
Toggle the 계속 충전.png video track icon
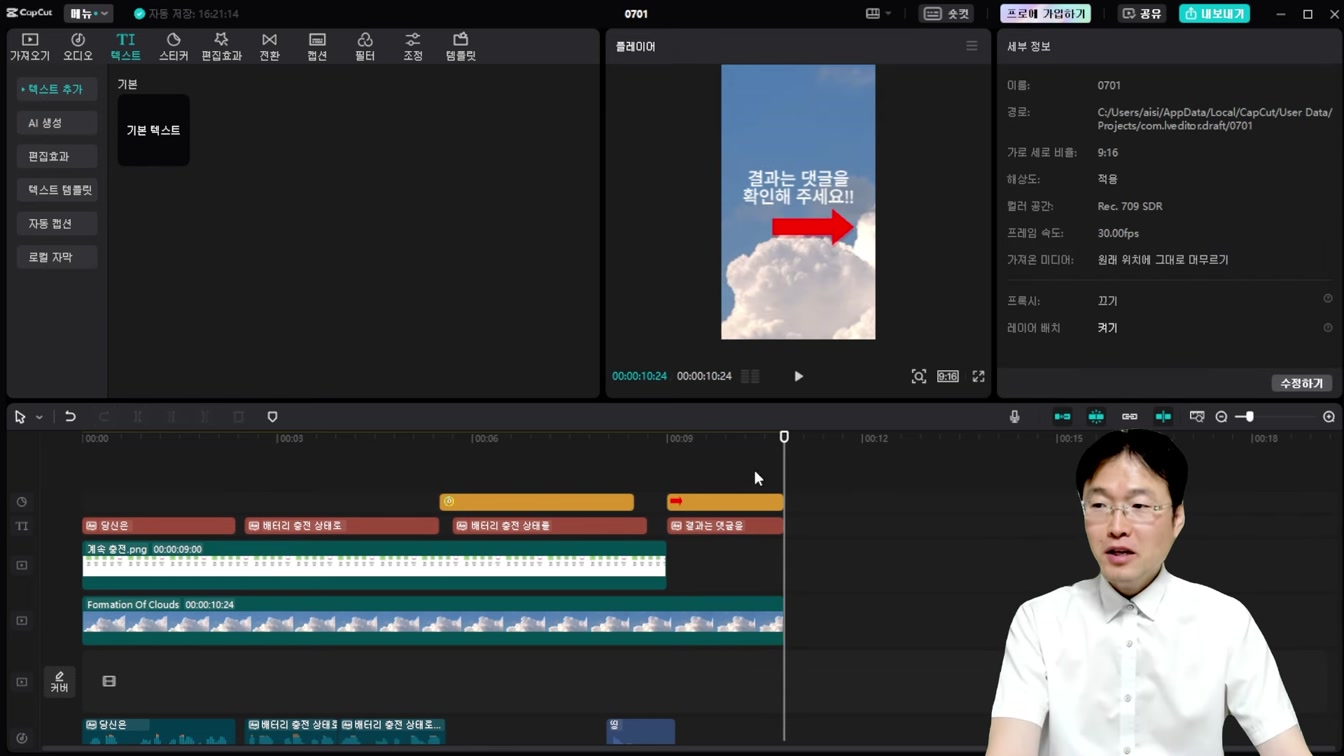pos(22,565)
